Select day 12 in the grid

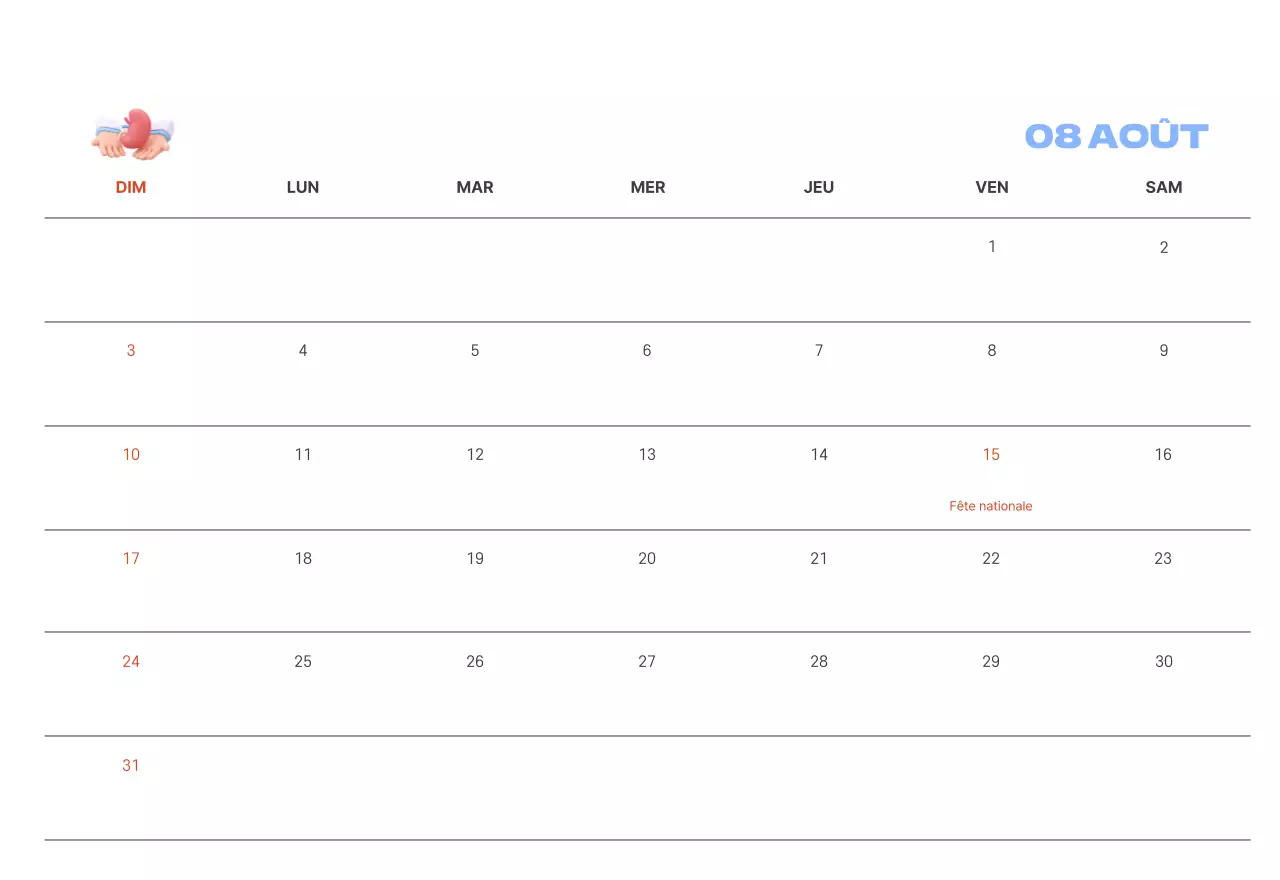(x=475, y=455)
